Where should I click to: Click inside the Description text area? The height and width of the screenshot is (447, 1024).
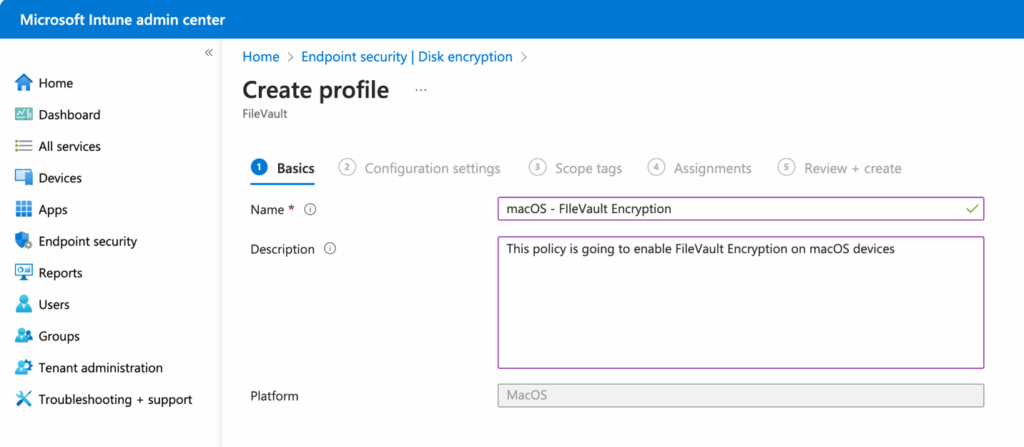tap(740, 310)
